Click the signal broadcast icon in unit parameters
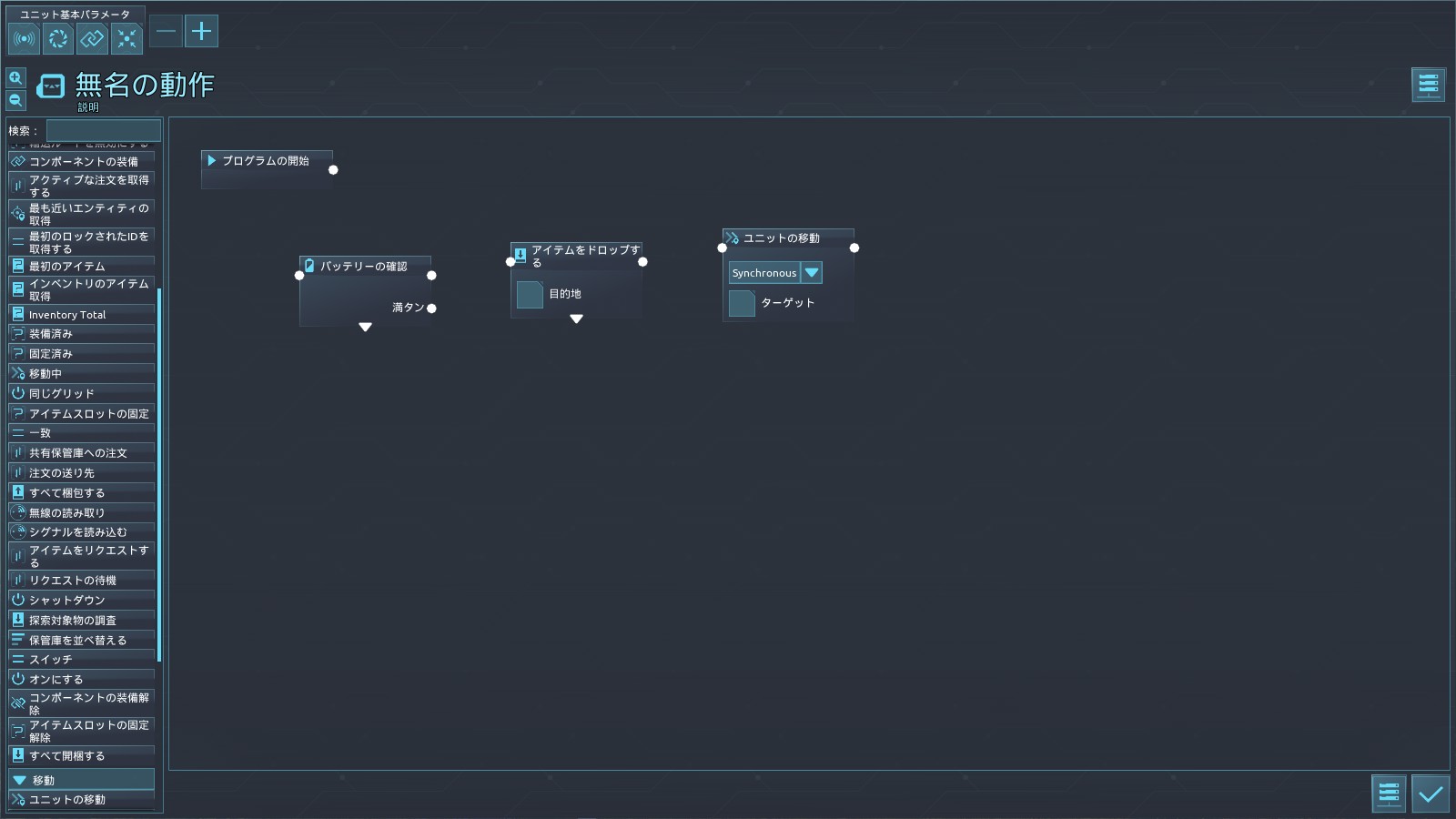 tap(24, 38)
